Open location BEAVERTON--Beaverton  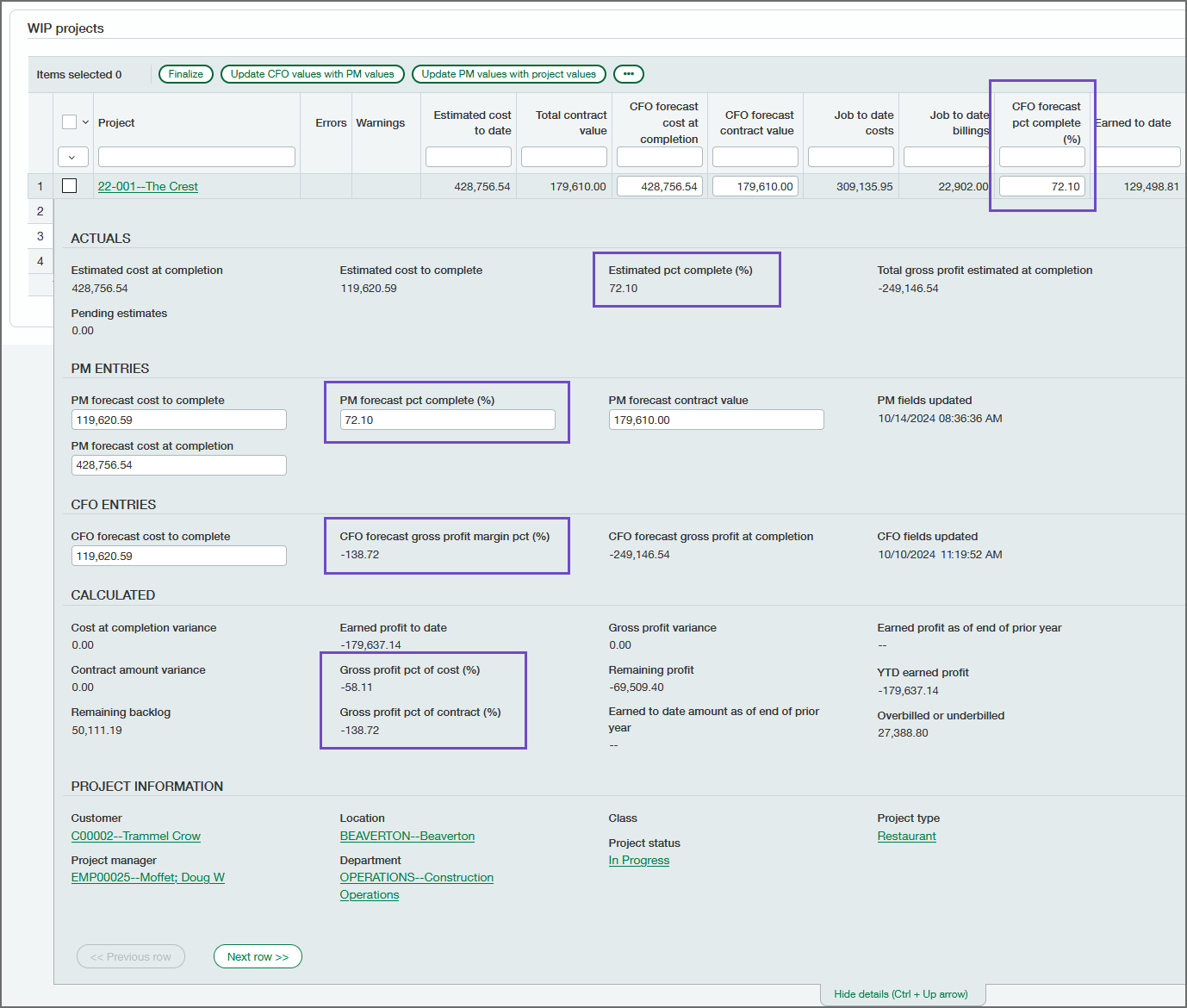click(407, 836)
